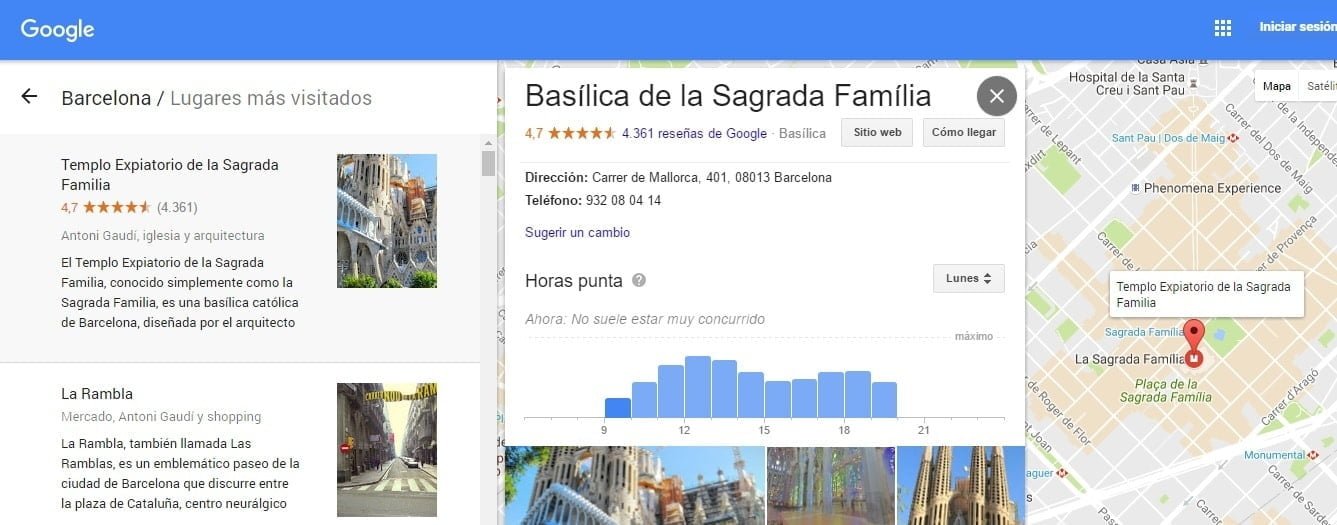Open the Lunes day dropdown
The image size is (1337, 525).
coord(968,278)
